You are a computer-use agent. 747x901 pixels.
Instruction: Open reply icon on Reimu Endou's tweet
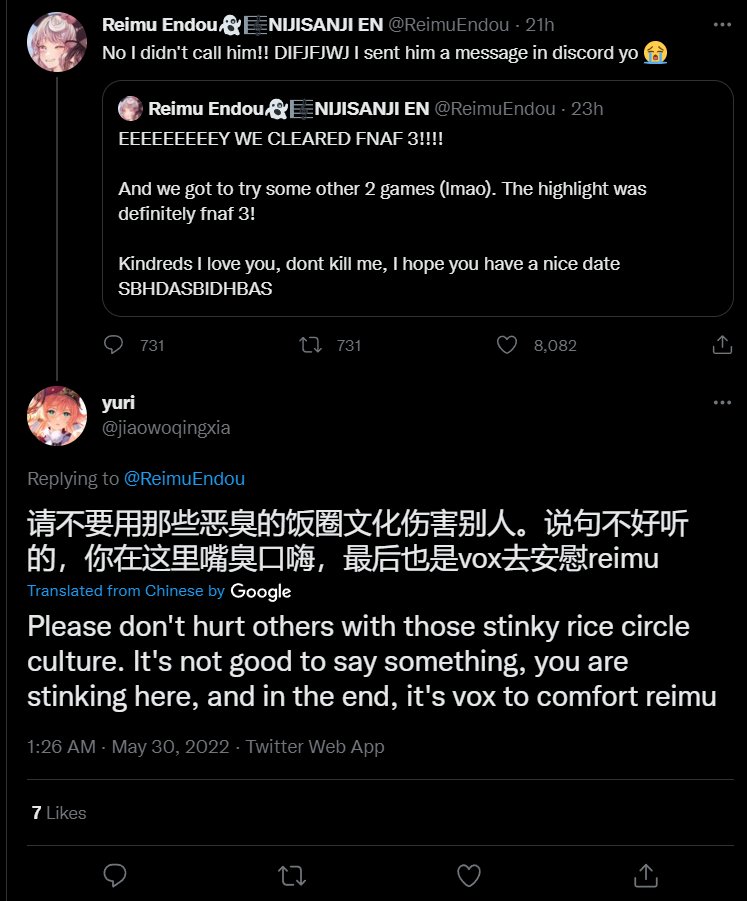point(113,345)
